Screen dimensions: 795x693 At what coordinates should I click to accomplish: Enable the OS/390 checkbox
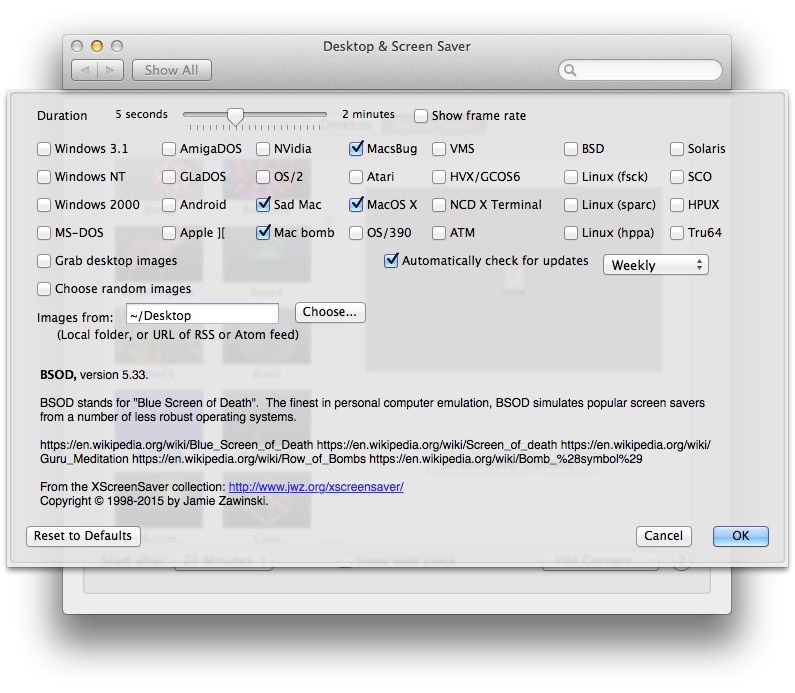coord(356,233)
